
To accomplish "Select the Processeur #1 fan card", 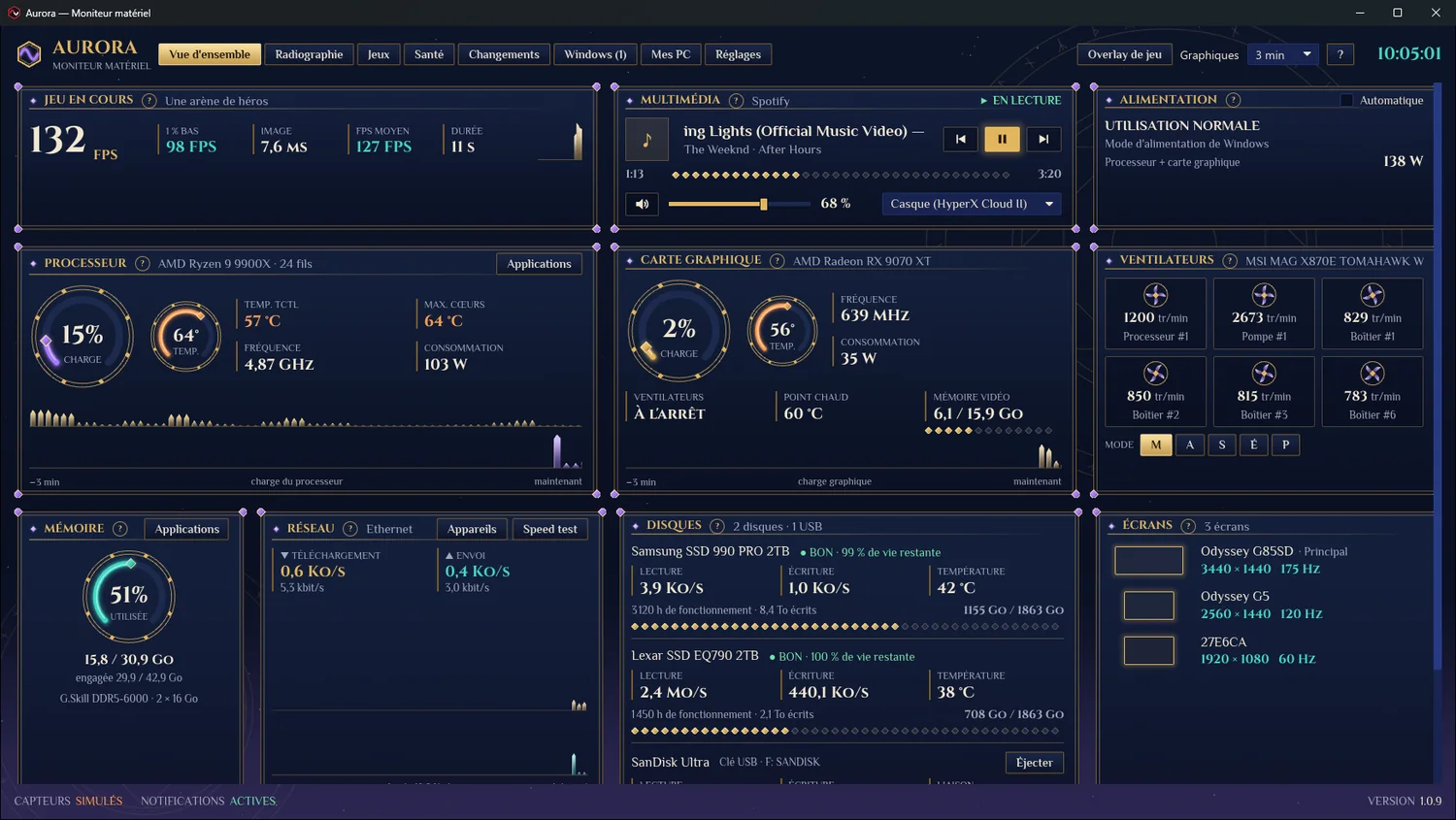I will [1155, 313].
